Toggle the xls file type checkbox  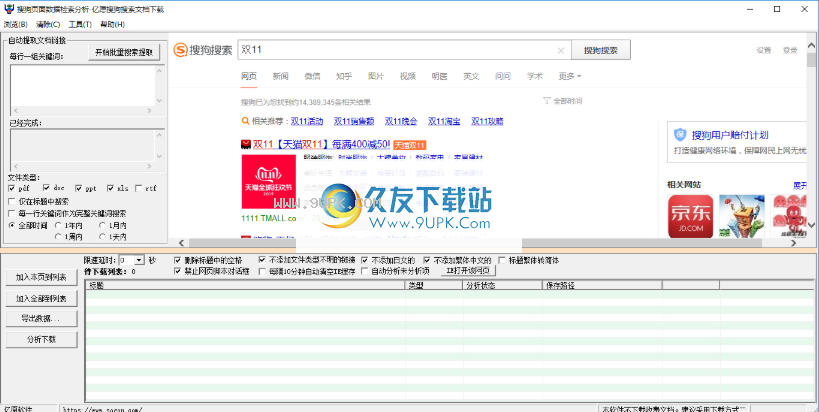click(x=110, y=188)
